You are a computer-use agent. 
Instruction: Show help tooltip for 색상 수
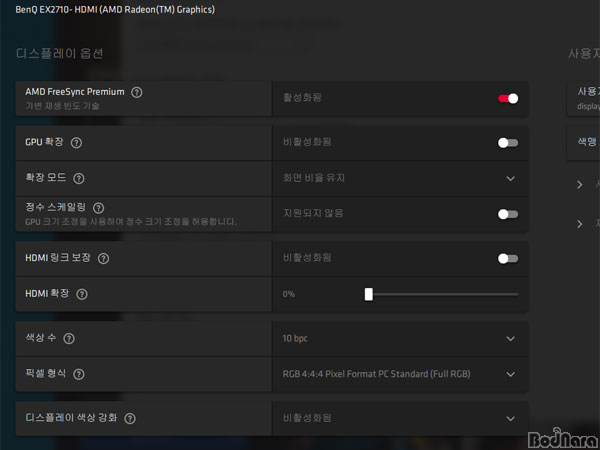point(69,338)
